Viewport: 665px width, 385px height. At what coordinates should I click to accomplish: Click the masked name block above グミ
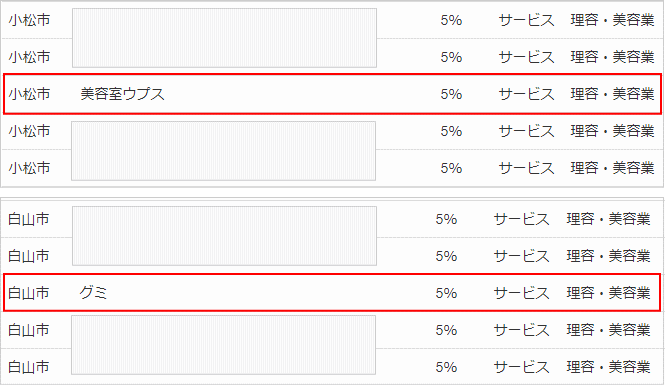click(x=224, y=236)
